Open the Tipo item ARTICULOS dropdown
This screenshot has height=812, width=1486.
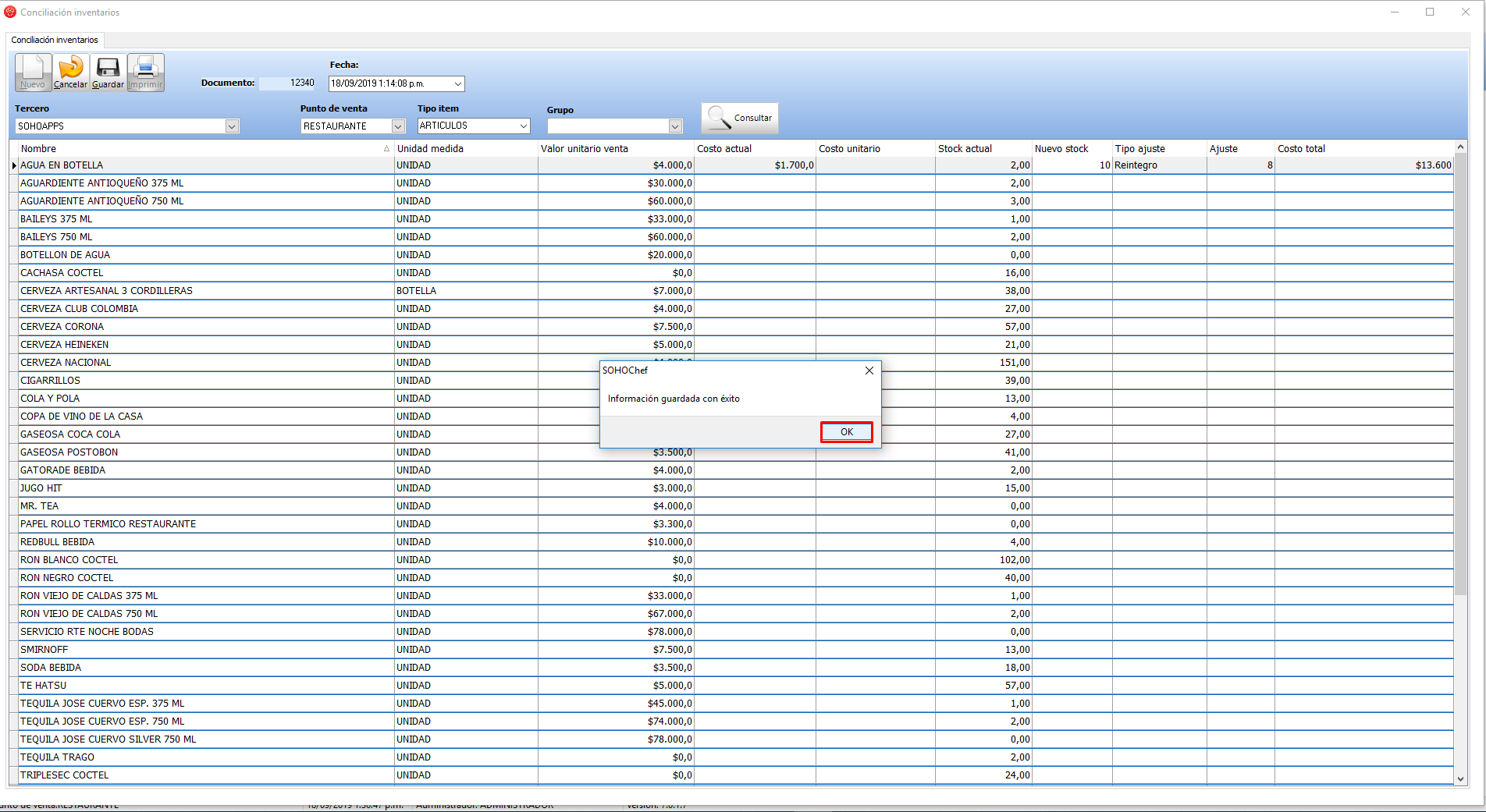[524, 126]
